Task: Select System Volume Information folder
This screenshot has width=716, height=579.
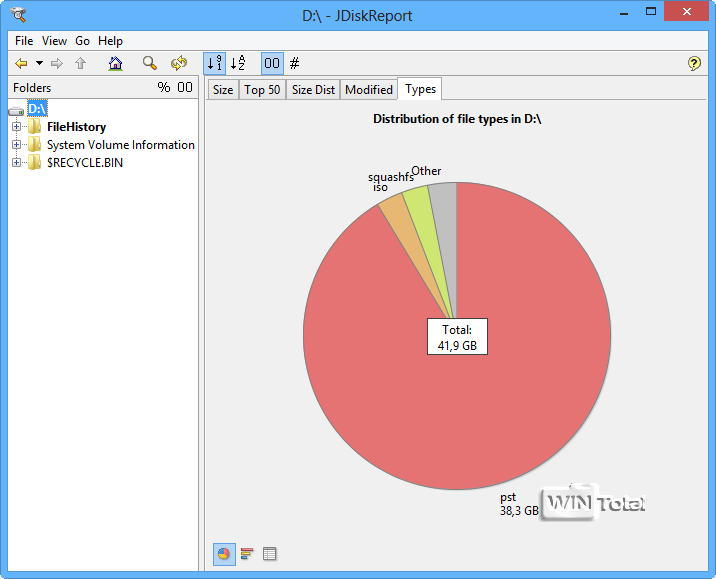Action: point(121,145)
